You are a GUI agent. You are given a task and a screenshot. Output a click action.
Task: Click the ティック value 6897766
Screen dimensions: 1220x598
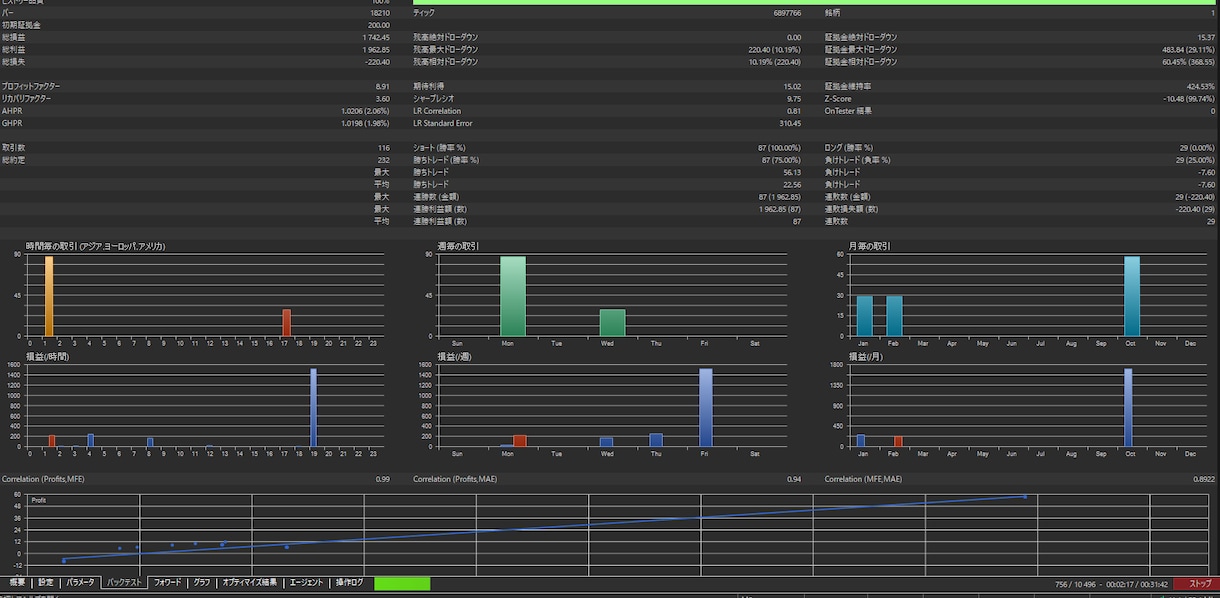point(787,13)
